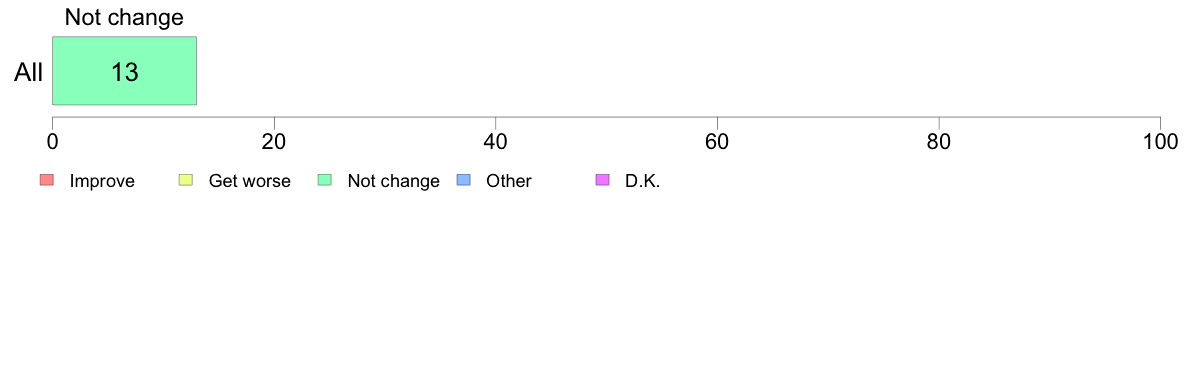Select the Other legend label
Viewport: 1188px width, 368px height.
click(x=509, y=181)
